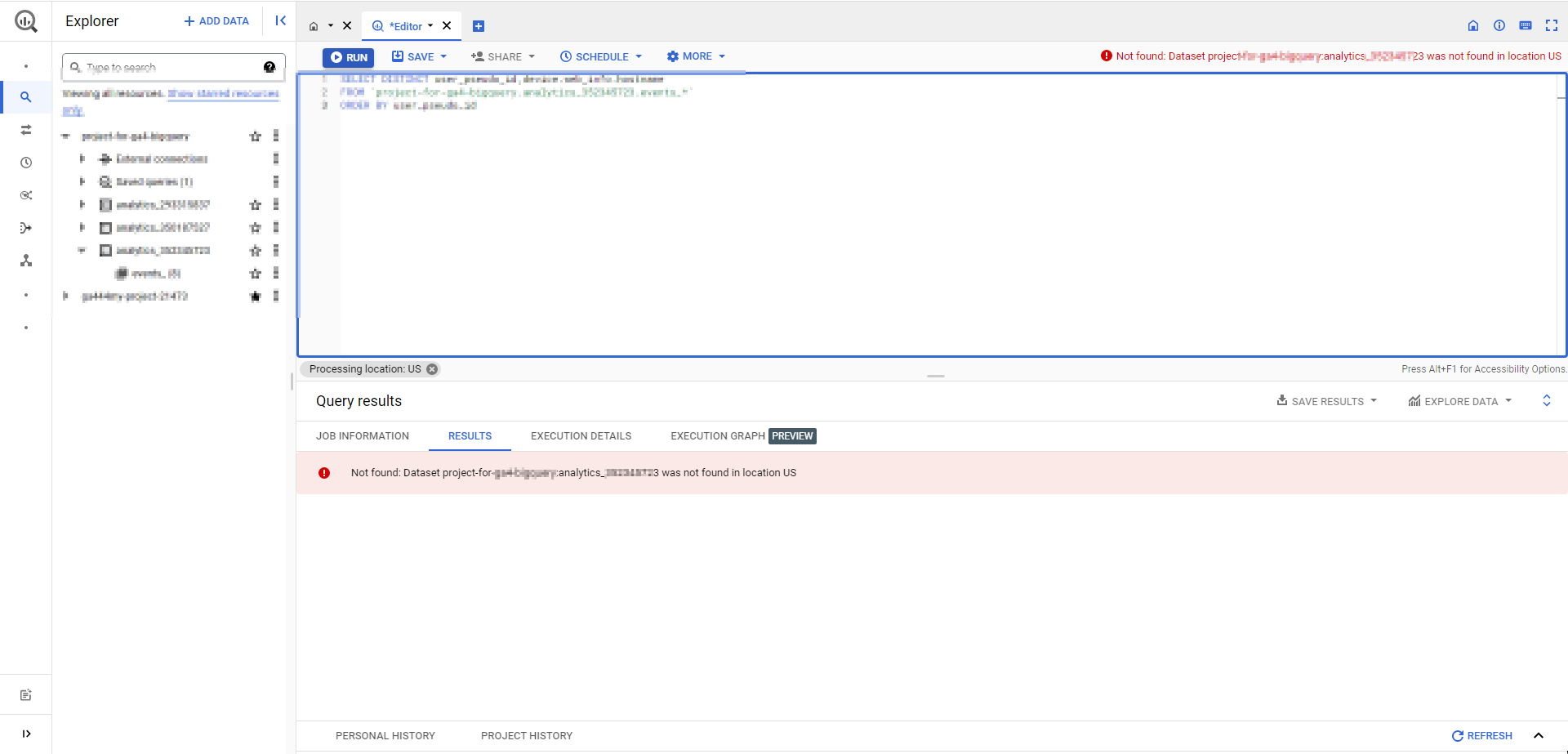Screen dimensions: 1568x754
Task: Switch to EXECUTION GRAPH preview tab
Action: point(743,436)
